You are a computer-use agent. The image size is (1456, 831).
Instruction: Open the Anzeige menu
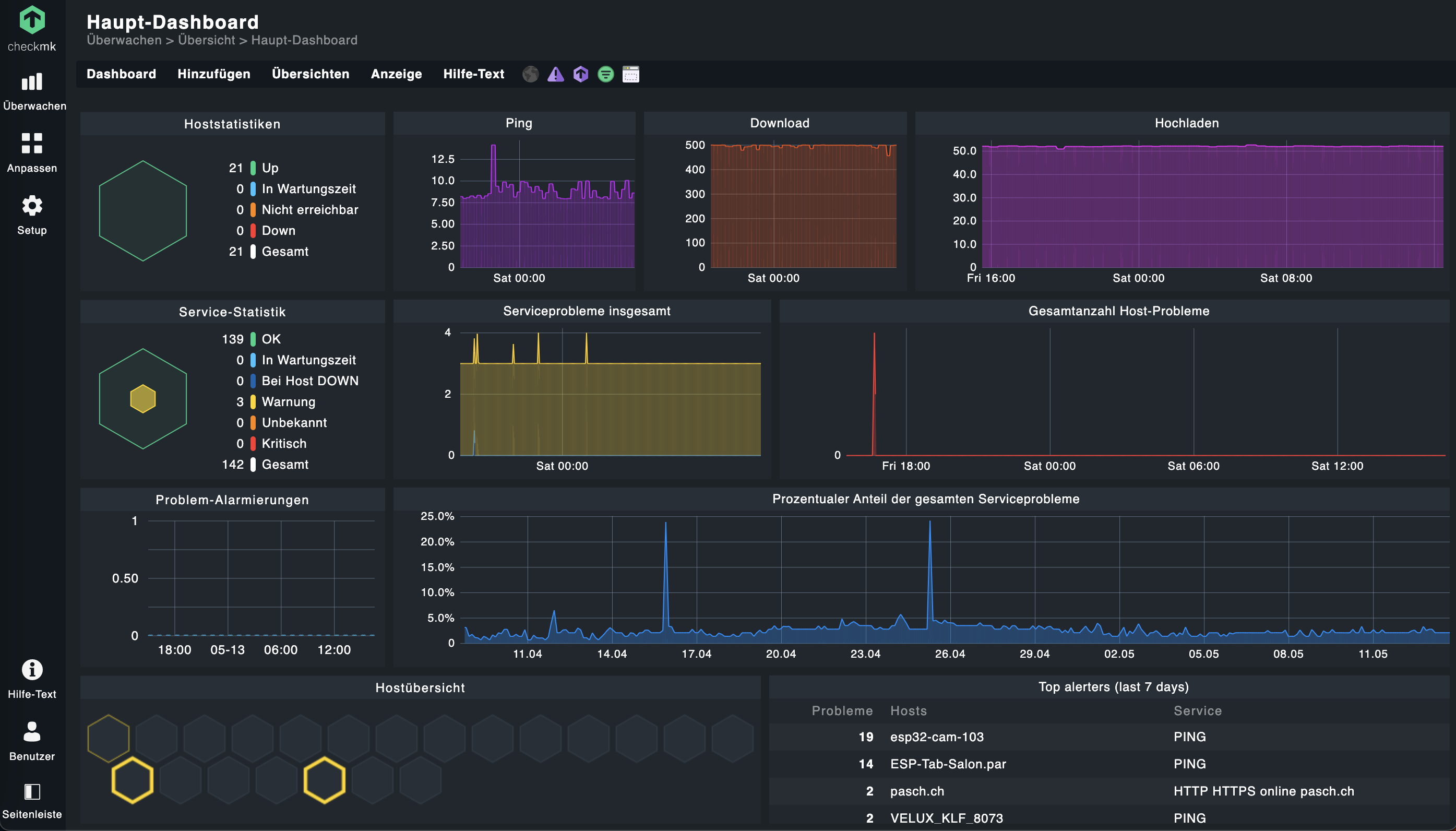tap(397, 74)
